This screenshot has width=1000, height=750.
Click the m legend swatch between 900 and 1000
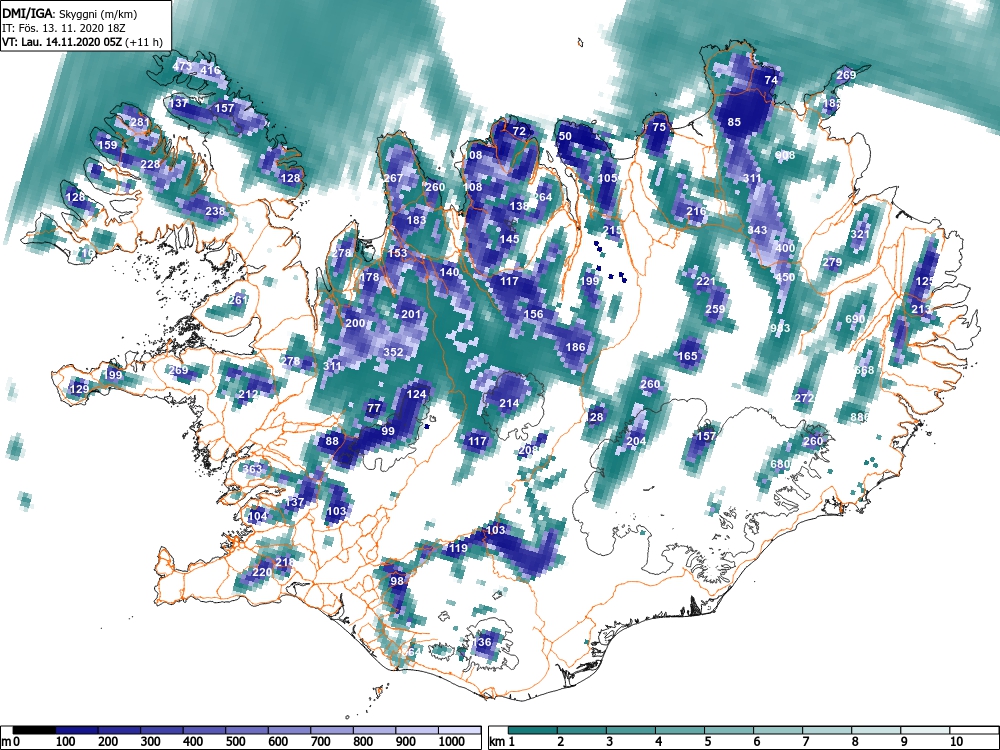417,731
